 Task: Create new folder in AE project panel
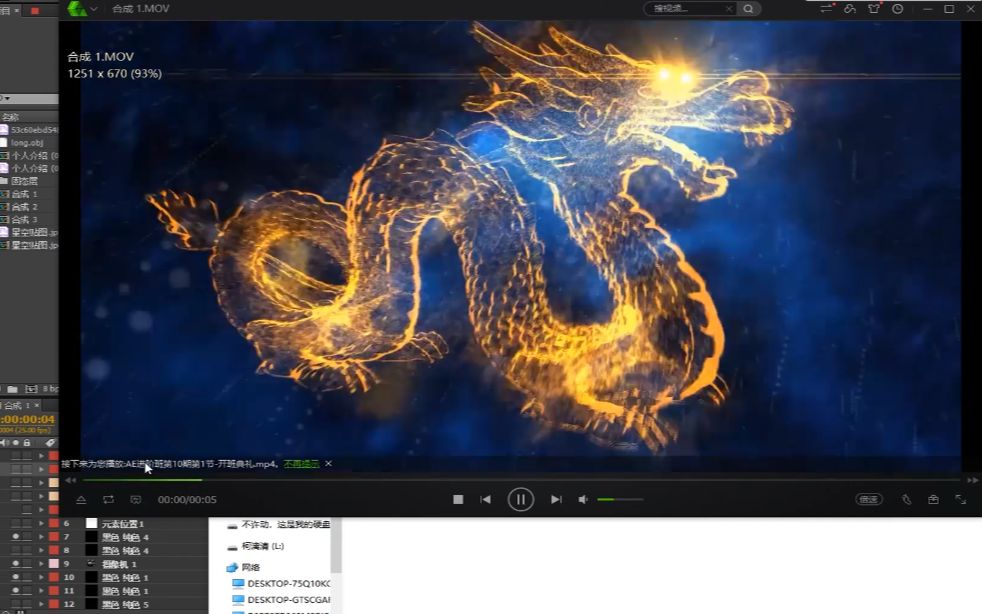click(x=13, y=389)
